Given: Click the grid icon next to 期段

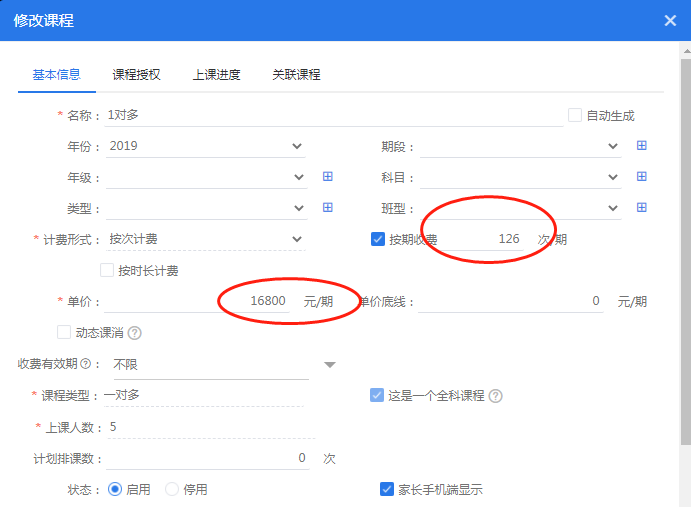Looking at the screenshot, I should coord(642,145).
